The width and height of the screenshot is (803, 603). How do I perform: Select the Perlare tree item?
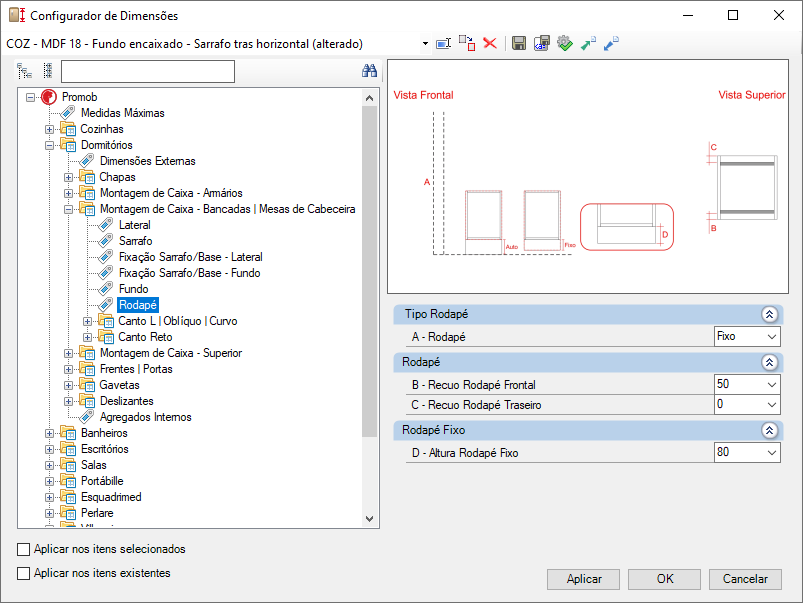coord(97,513)
